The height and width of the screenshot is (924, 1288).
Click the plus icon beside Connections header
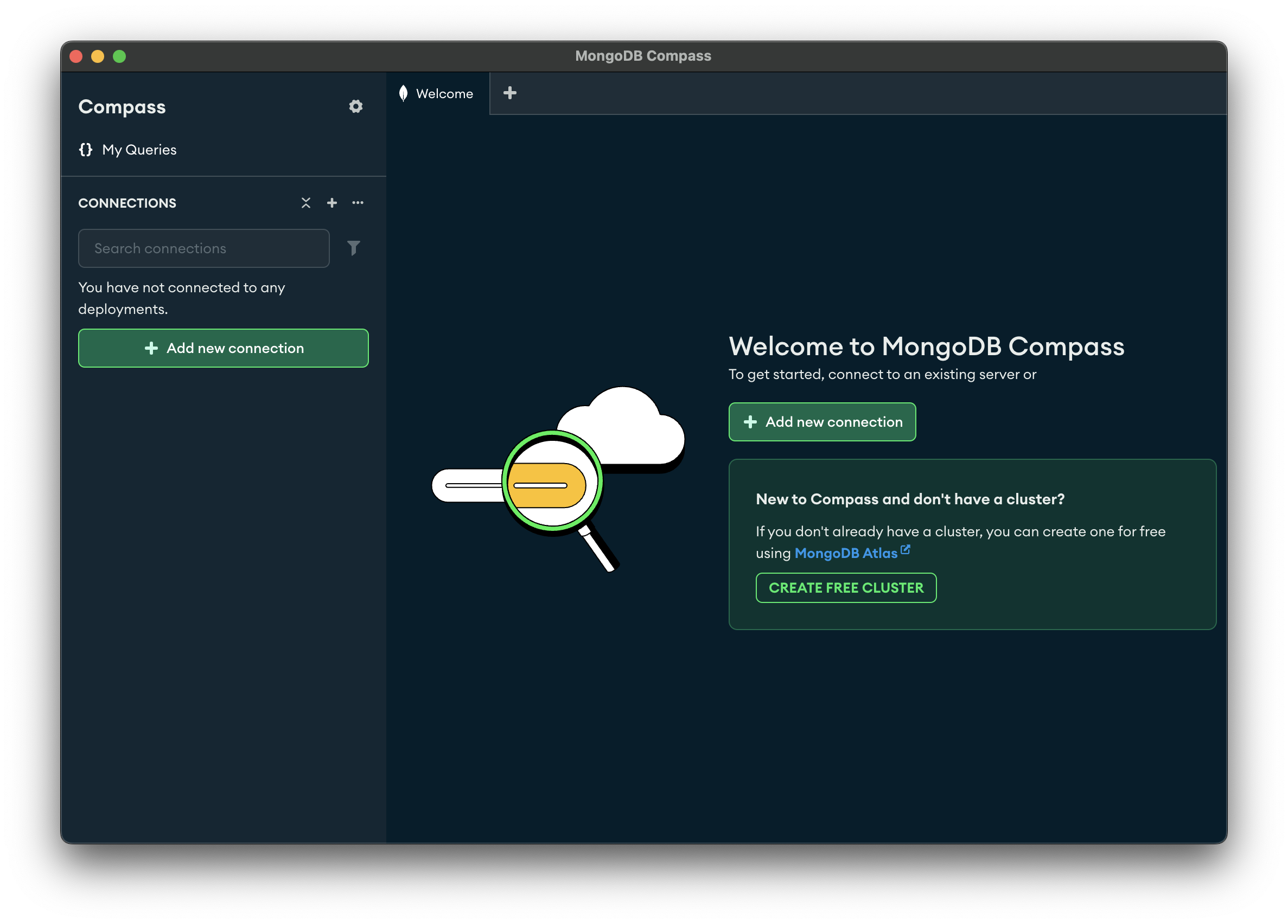[x=331, y=203]
